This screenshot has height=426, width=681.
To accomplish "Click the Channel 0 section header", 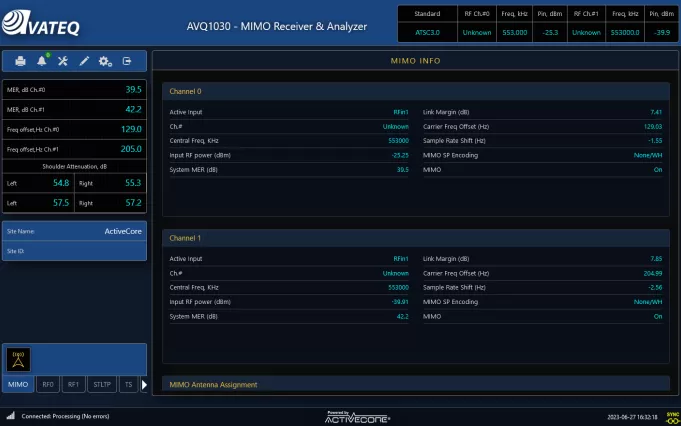I will pos(416,91).
